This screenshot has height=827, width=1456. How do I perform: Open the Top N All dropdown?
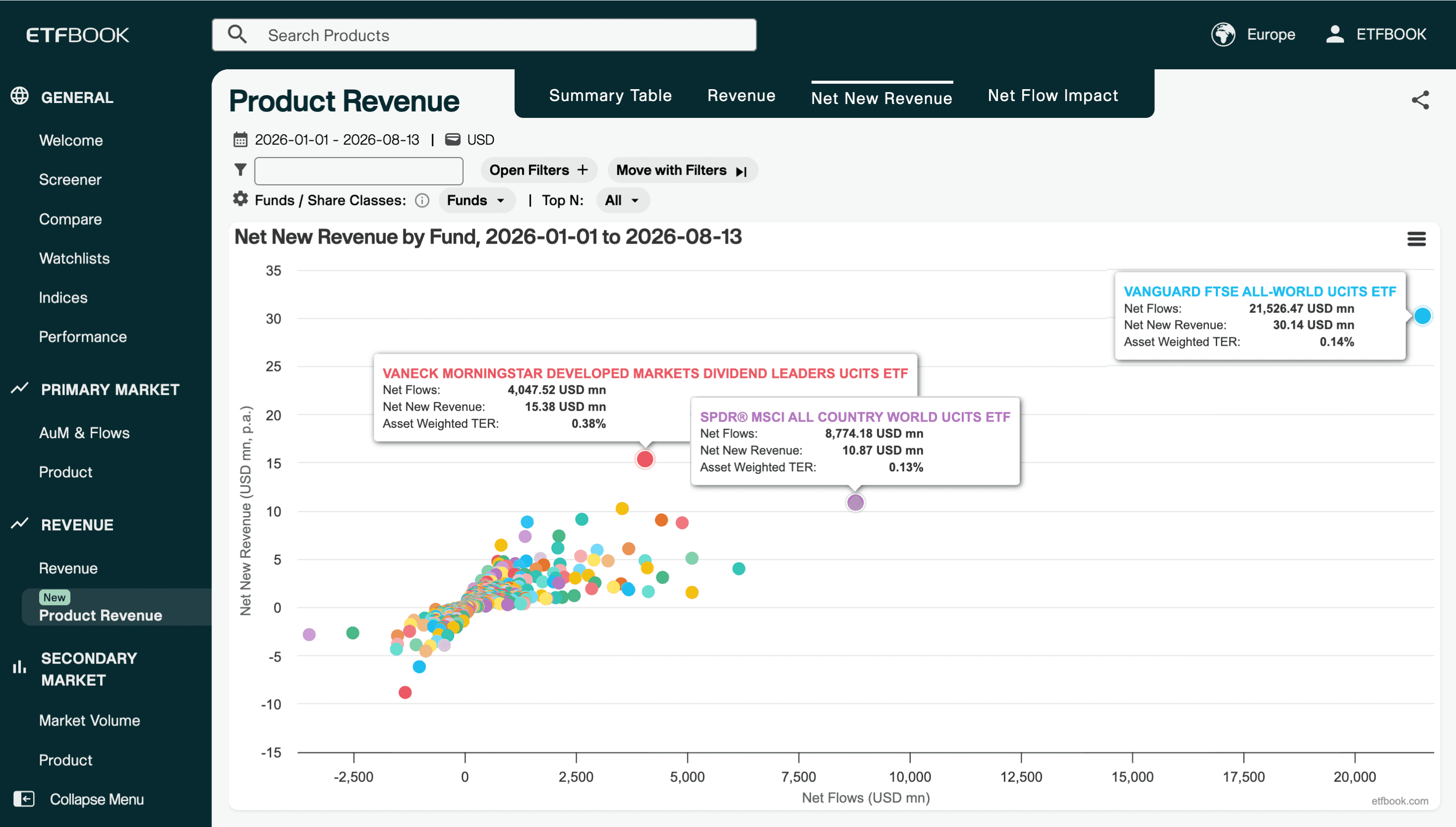623,201
